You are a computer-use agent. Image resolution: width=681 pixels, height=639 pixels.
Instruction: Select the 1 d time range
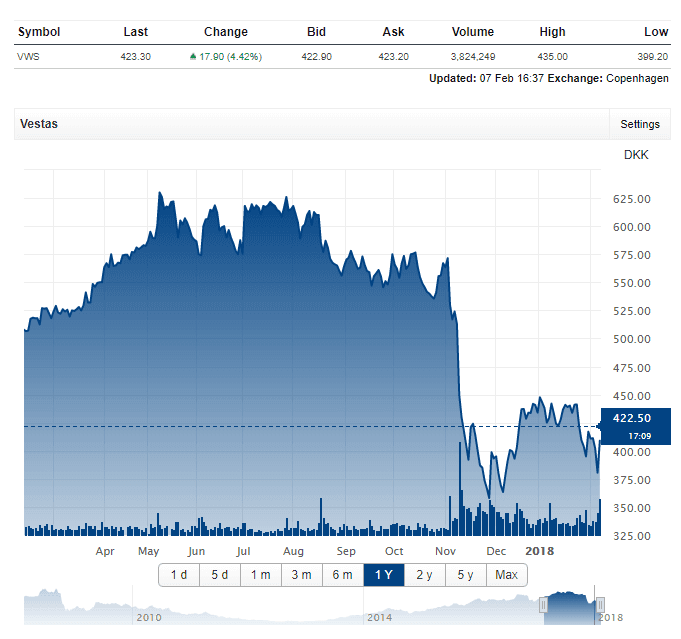click(x=179, y=575)
